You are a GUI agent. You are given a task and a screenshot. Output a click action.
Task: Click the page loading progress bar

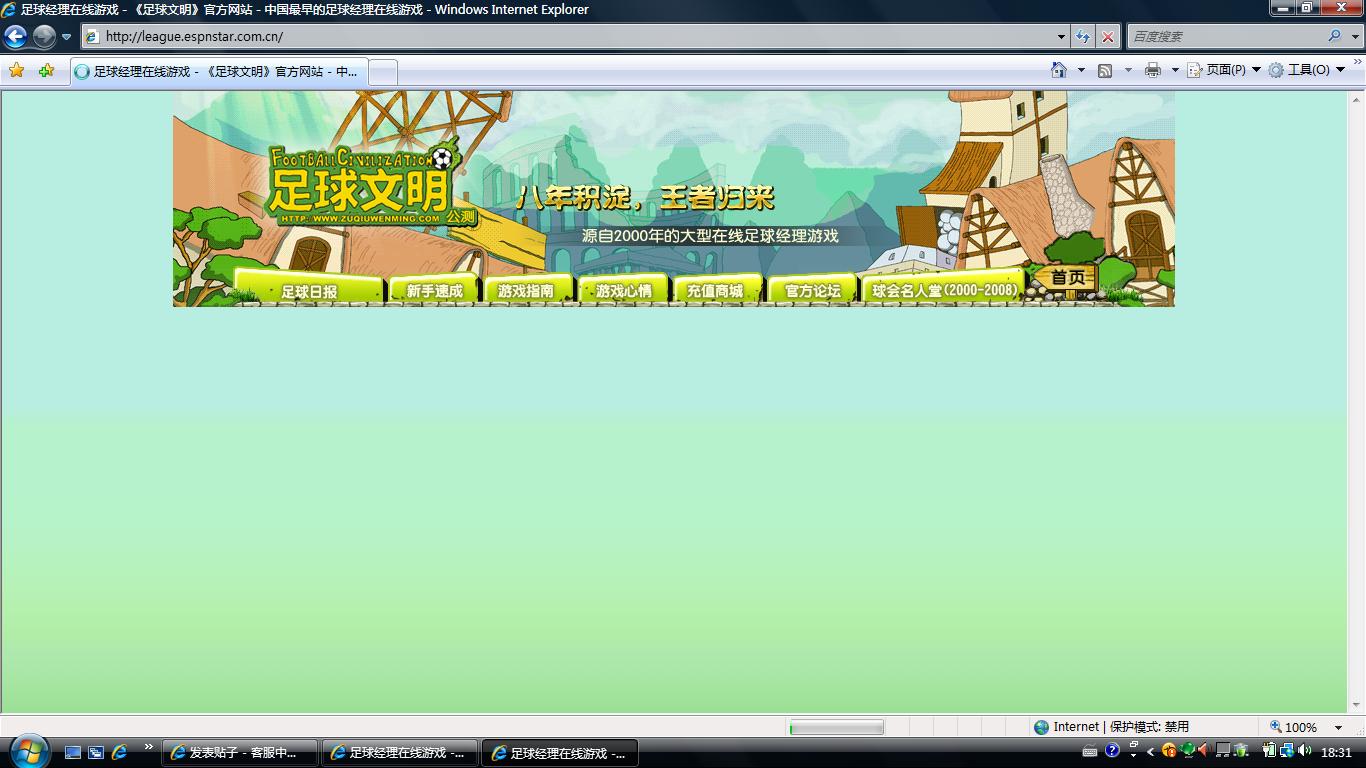[x=836, y=727]
